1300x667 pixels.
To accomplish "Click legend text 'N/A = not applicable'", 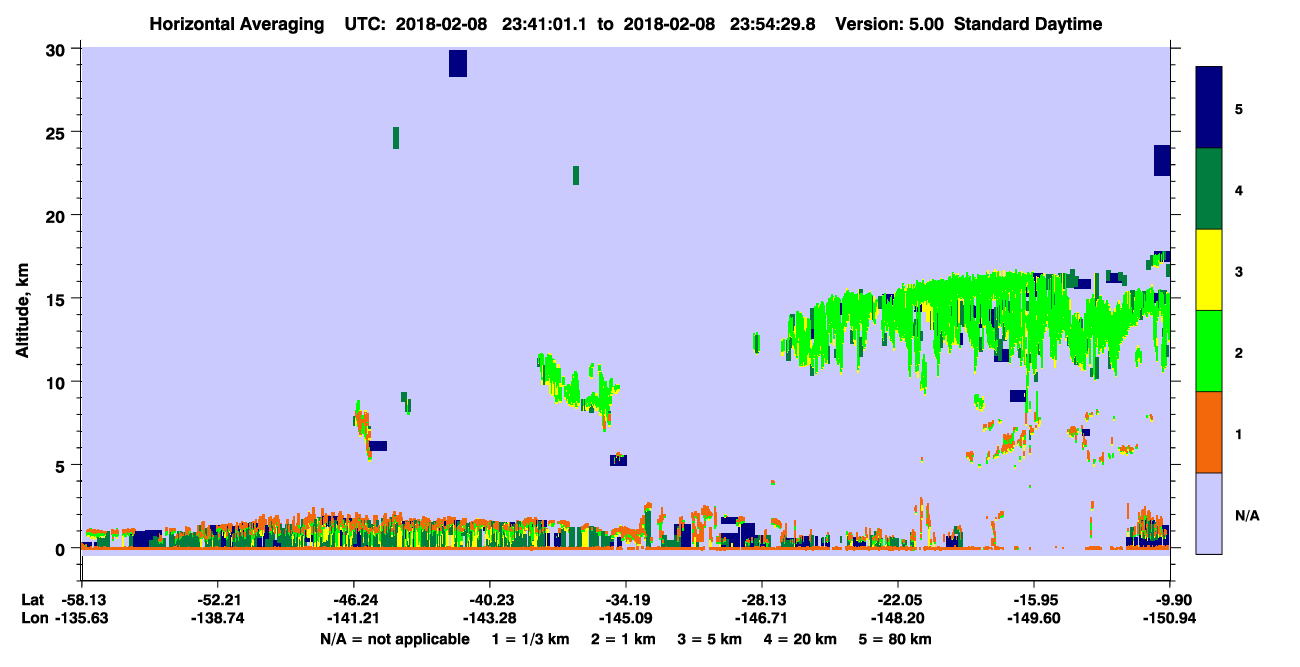I will [394, 639].
